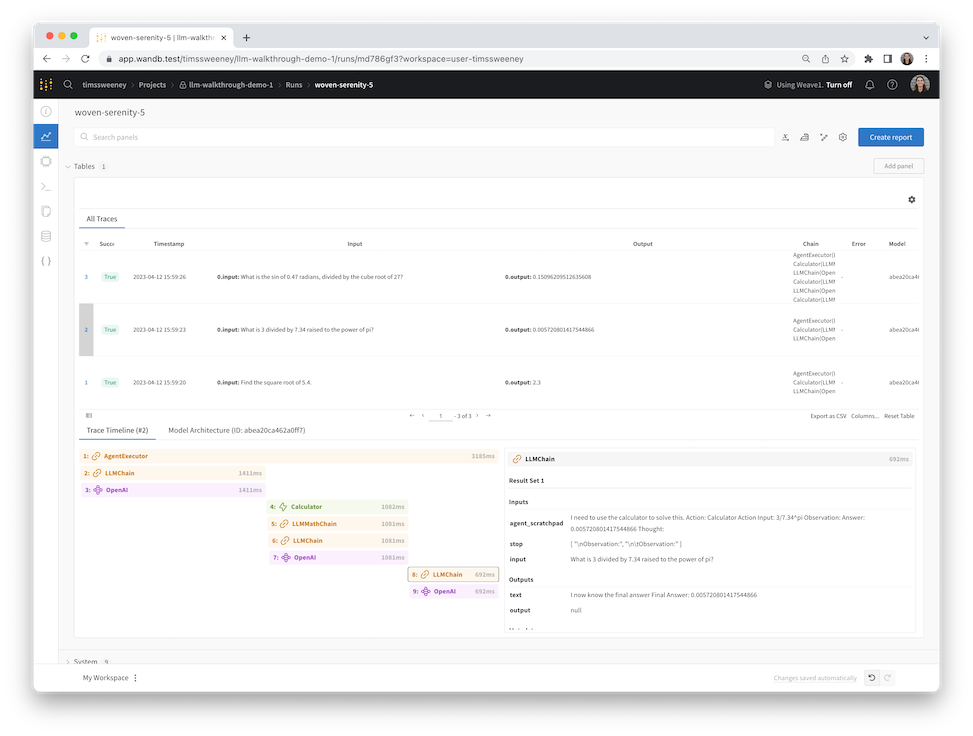
Task: Click the undo arrow in bottom bar
Action: [x=871, y=678]
